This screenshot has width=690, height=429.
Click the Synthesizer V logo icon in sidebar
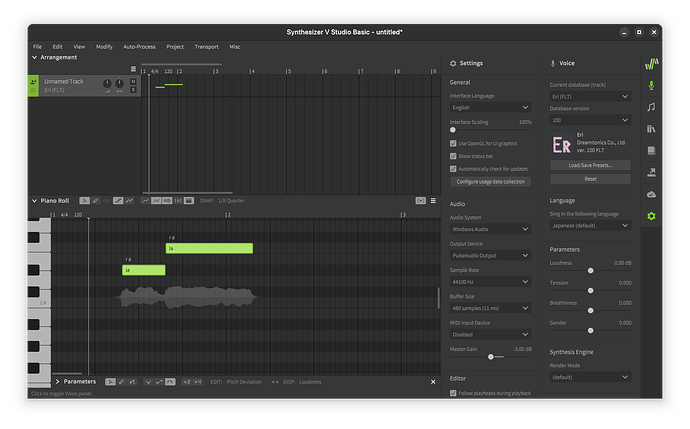coord(651,64)
